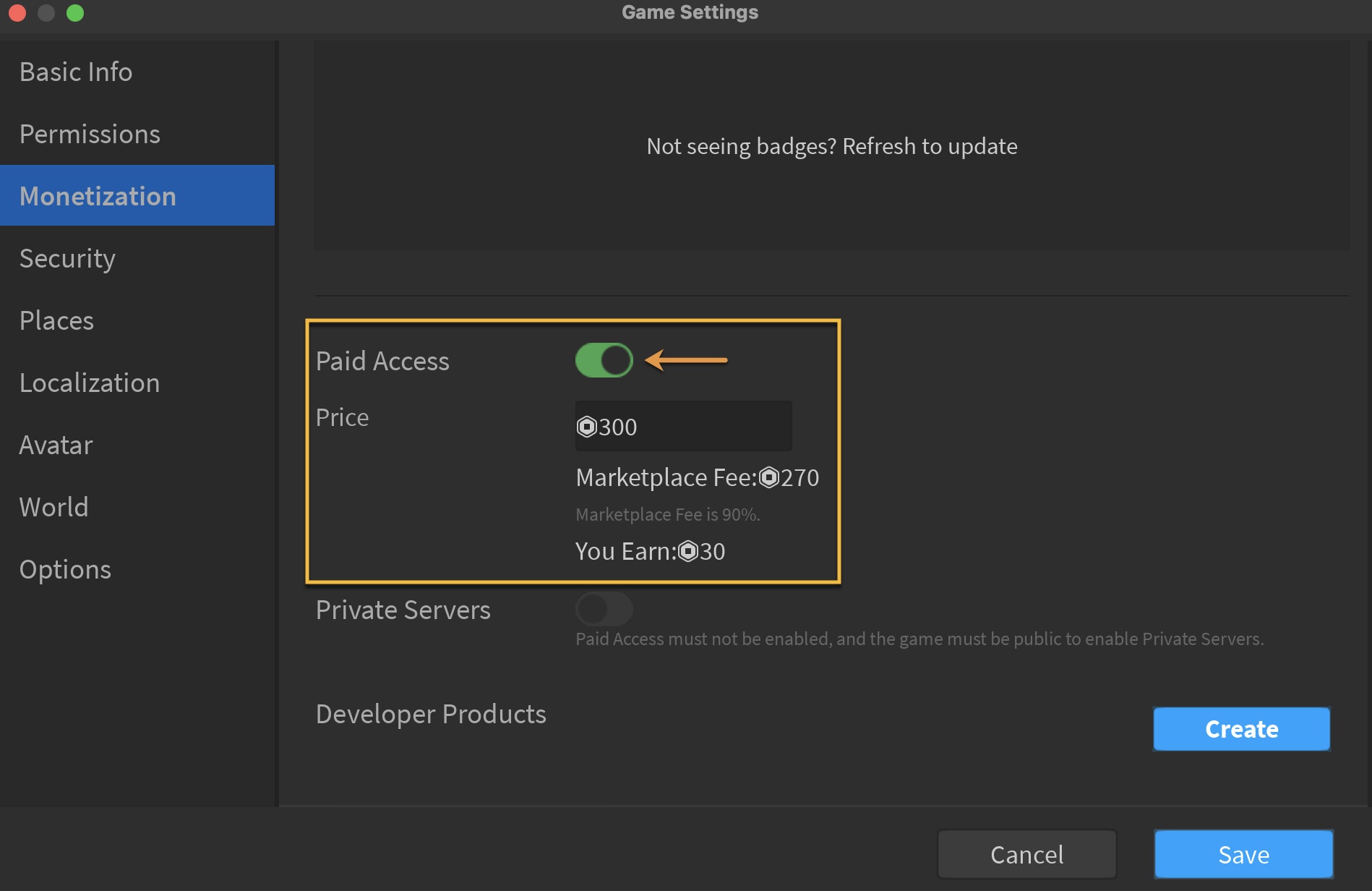The image size is (1372, 891).
Task: Click the Robux icon beside Marketplace Fee
Action: click(769, 477)
